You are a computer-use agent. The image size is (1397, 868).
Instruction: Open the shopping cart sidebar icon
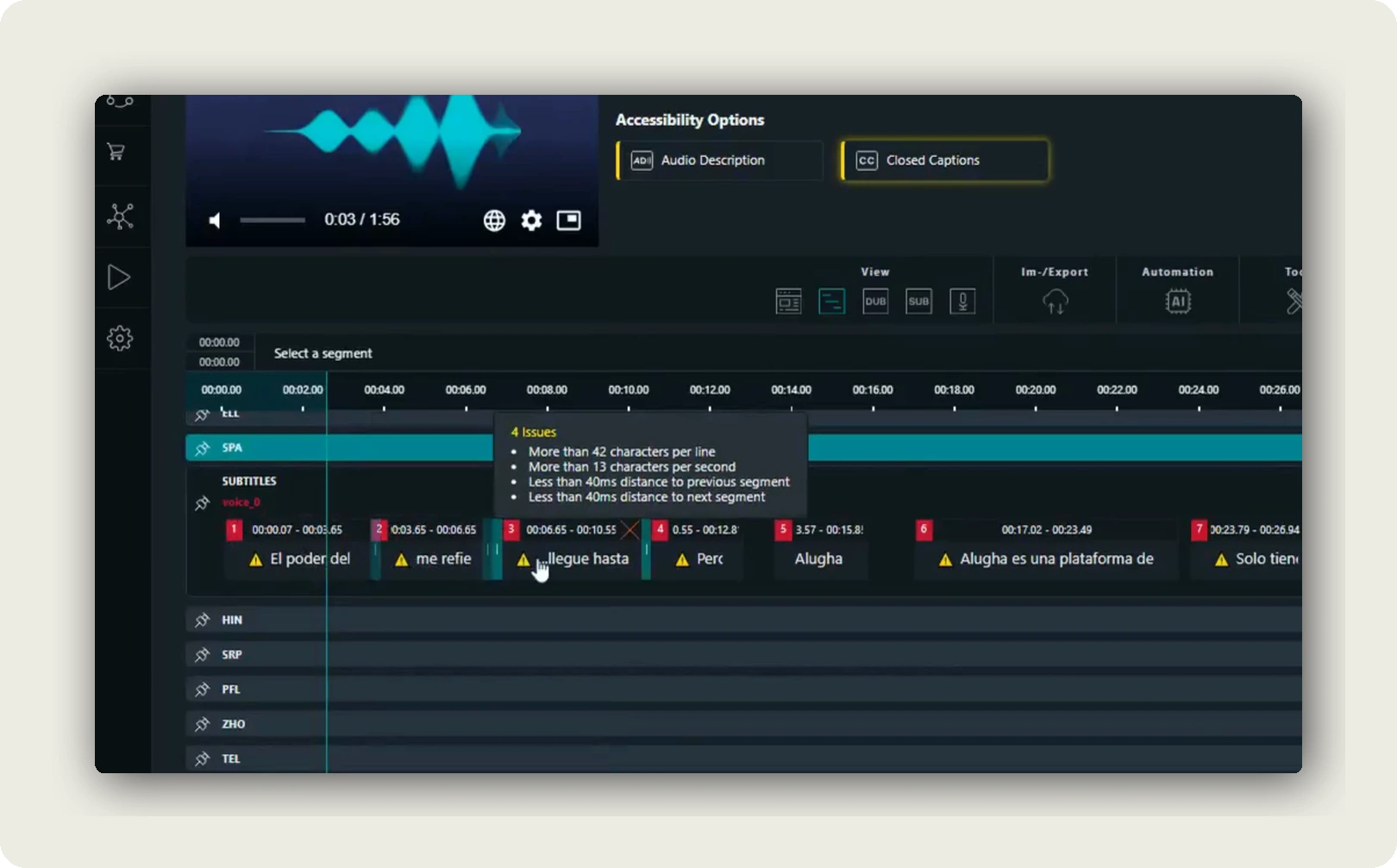[x=120, y=152]
